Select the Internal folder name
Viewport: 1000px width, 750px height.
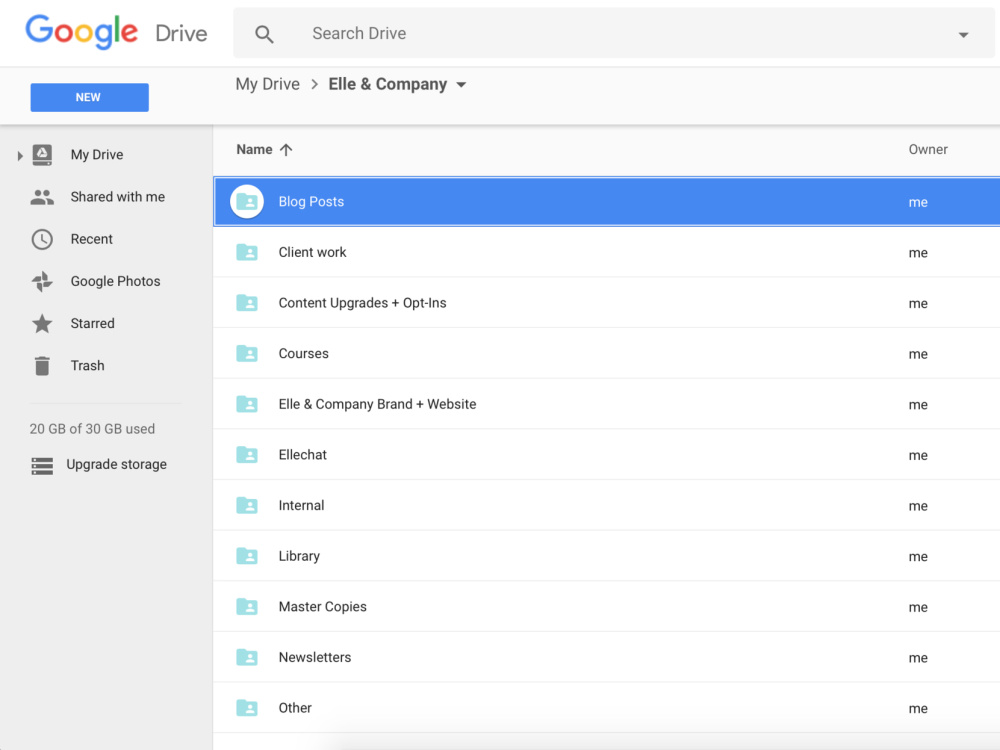coord(301,505)
